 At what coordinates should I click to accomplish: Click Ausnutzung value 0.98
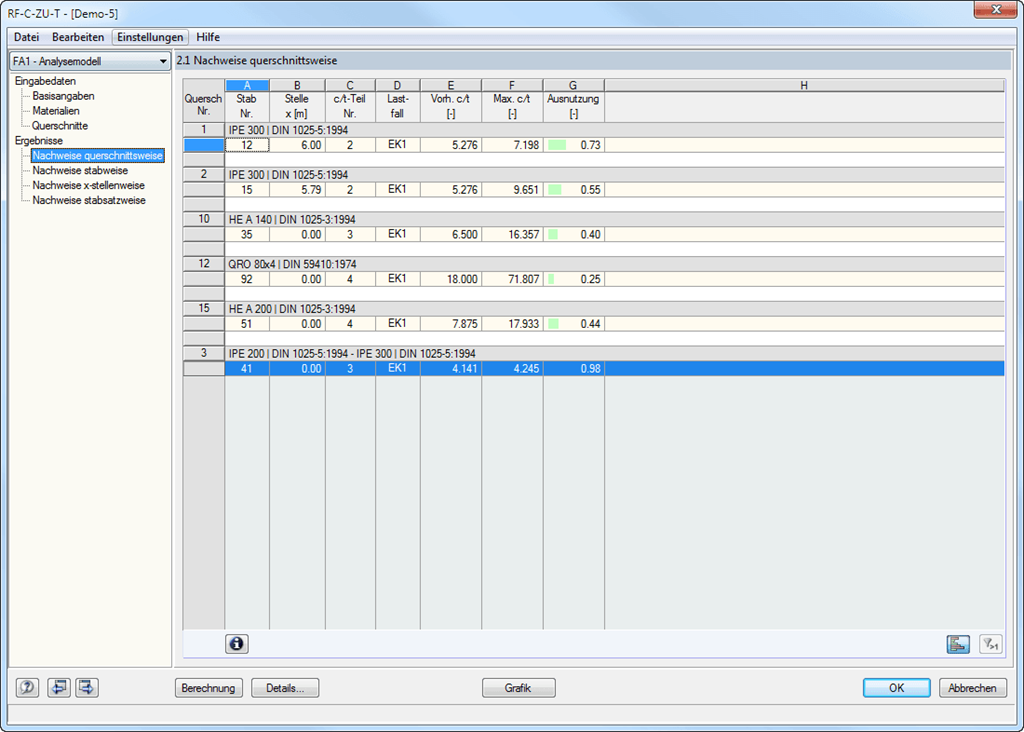573,369
